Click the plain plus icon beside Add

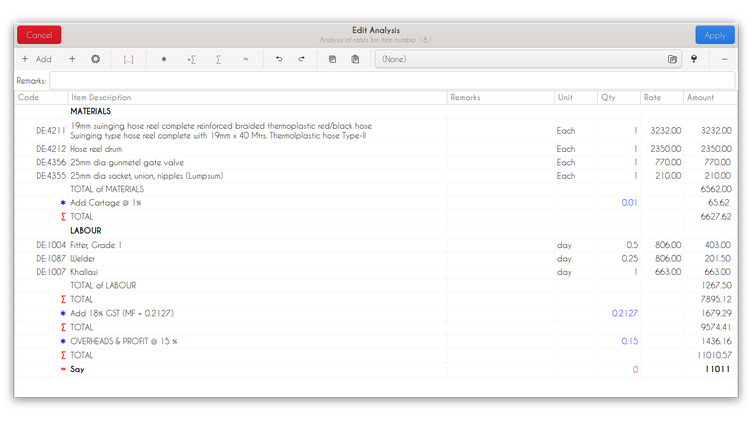(72, 60)
